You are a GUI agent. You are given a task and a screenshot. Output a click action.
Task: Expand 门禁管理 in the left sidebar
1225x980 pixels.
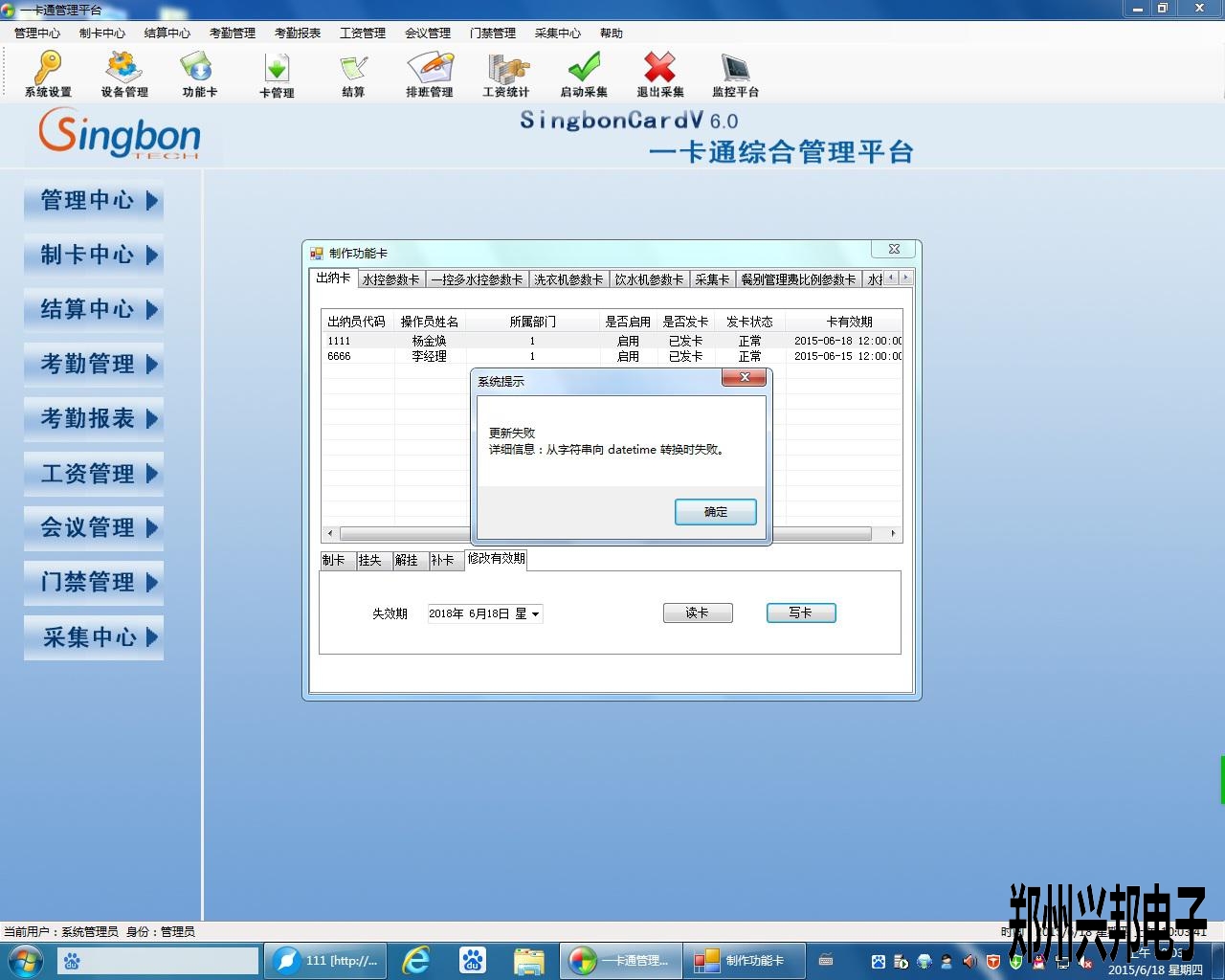click(x=94, y=582)
